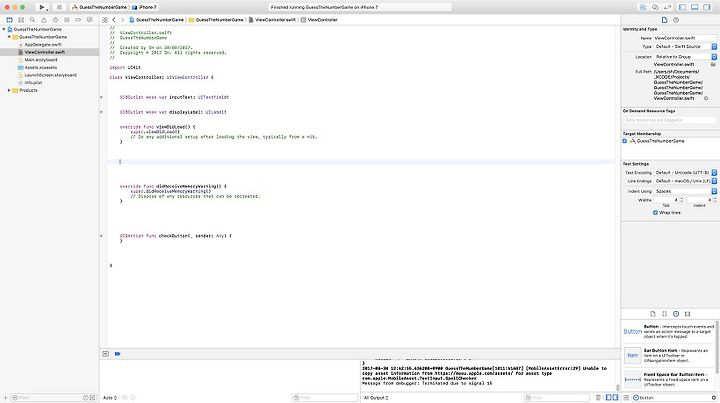Add a new file with plus button

click(5, 398)
